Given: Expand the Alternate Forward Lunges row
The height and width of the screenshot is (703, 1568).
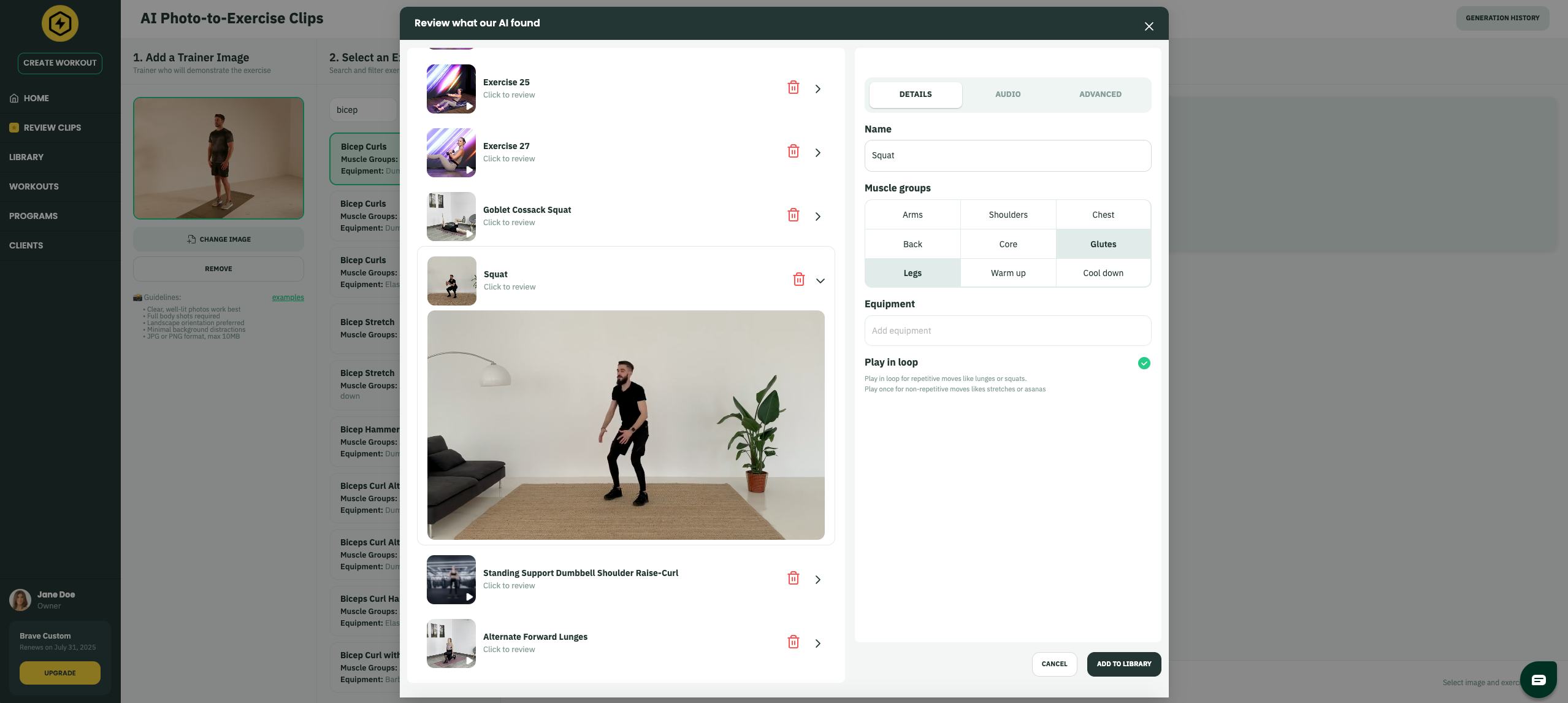Looking at the screenshot, I should 817,643.
